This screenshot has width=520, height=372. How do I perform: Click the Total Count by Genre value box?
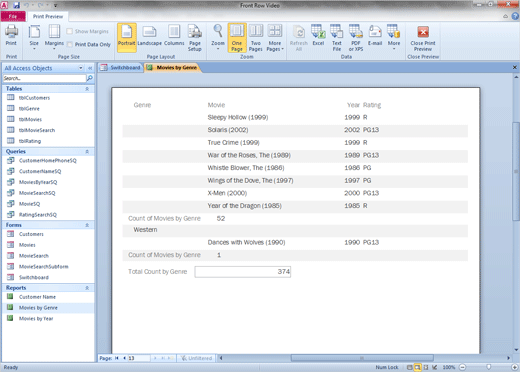[x=243, y=272]
